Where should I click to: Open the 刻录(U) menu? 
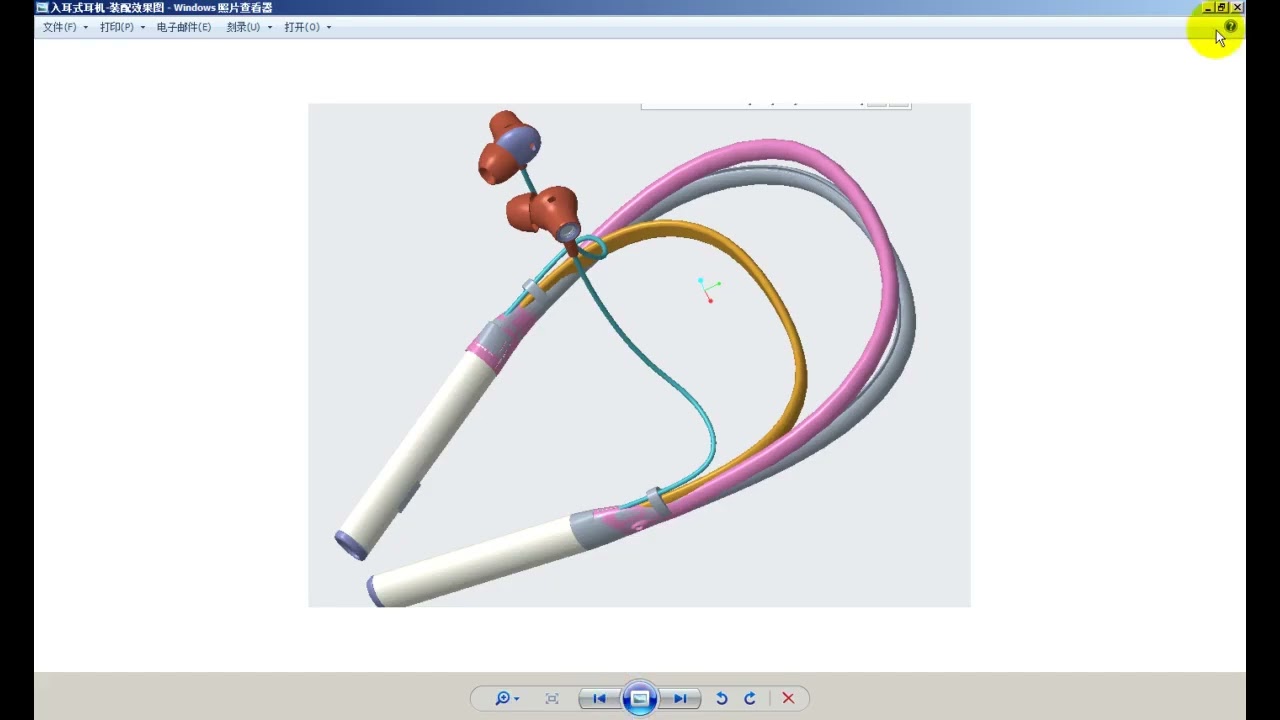tap(249, 27)
